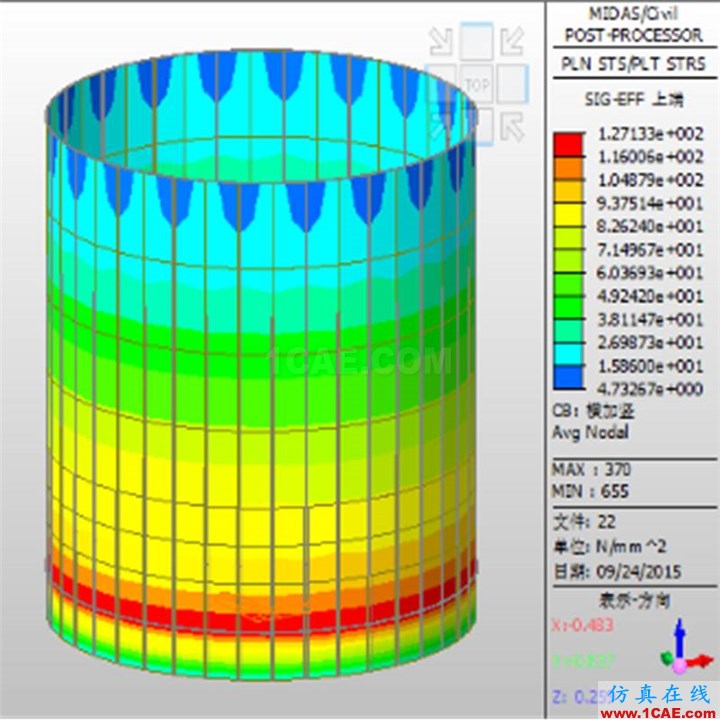Click the legend value 6.03693e+001

(650, 273)
